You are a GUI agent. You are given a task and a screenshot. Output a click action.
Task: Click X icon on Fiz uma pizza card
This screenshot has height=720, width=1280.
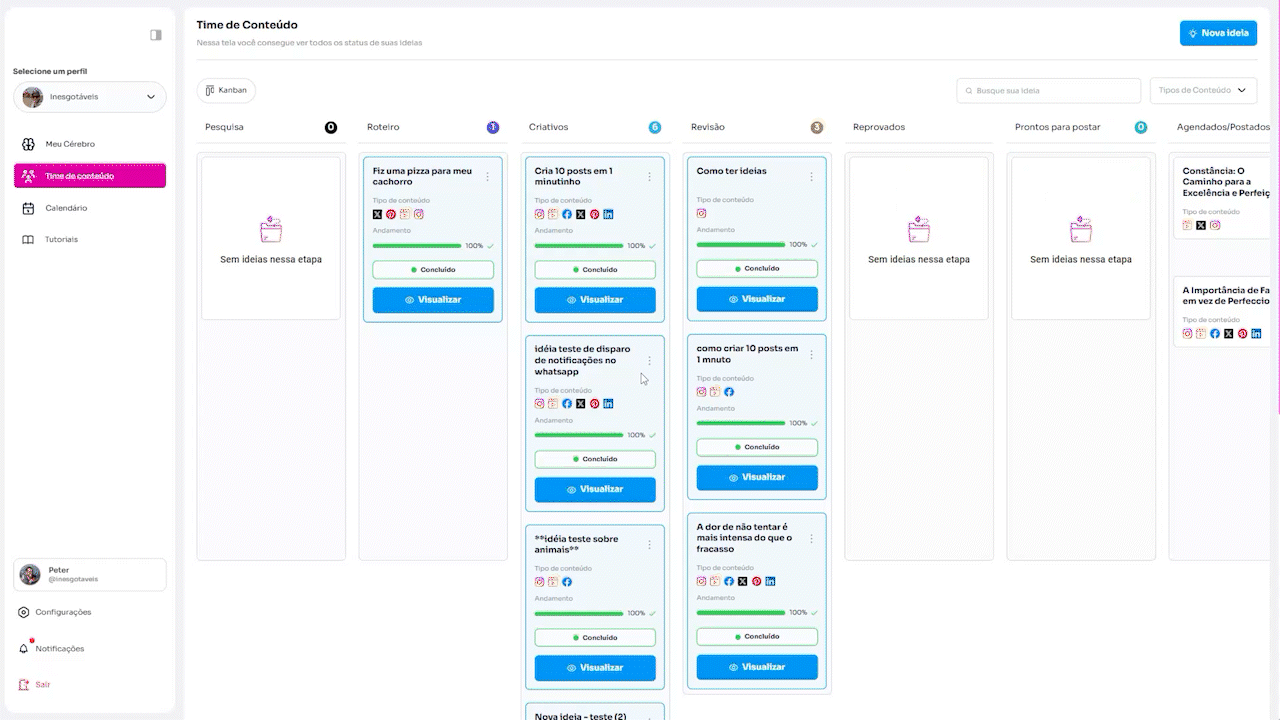[378, 214]
